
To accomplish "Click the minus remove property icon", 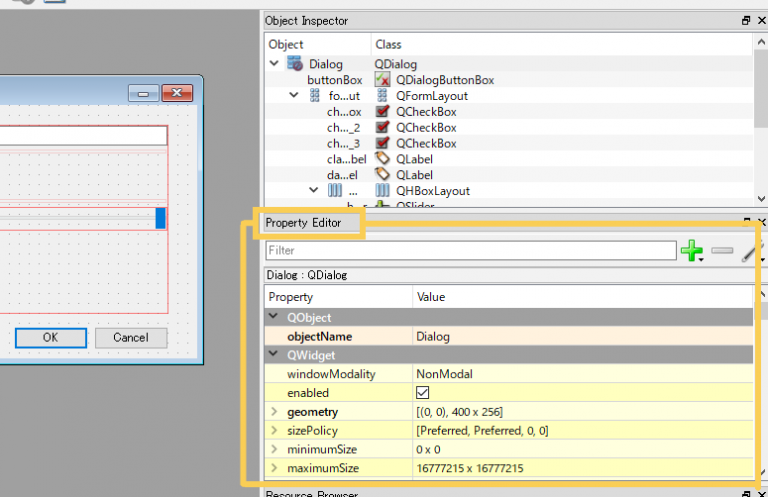I will pos(722,251).
